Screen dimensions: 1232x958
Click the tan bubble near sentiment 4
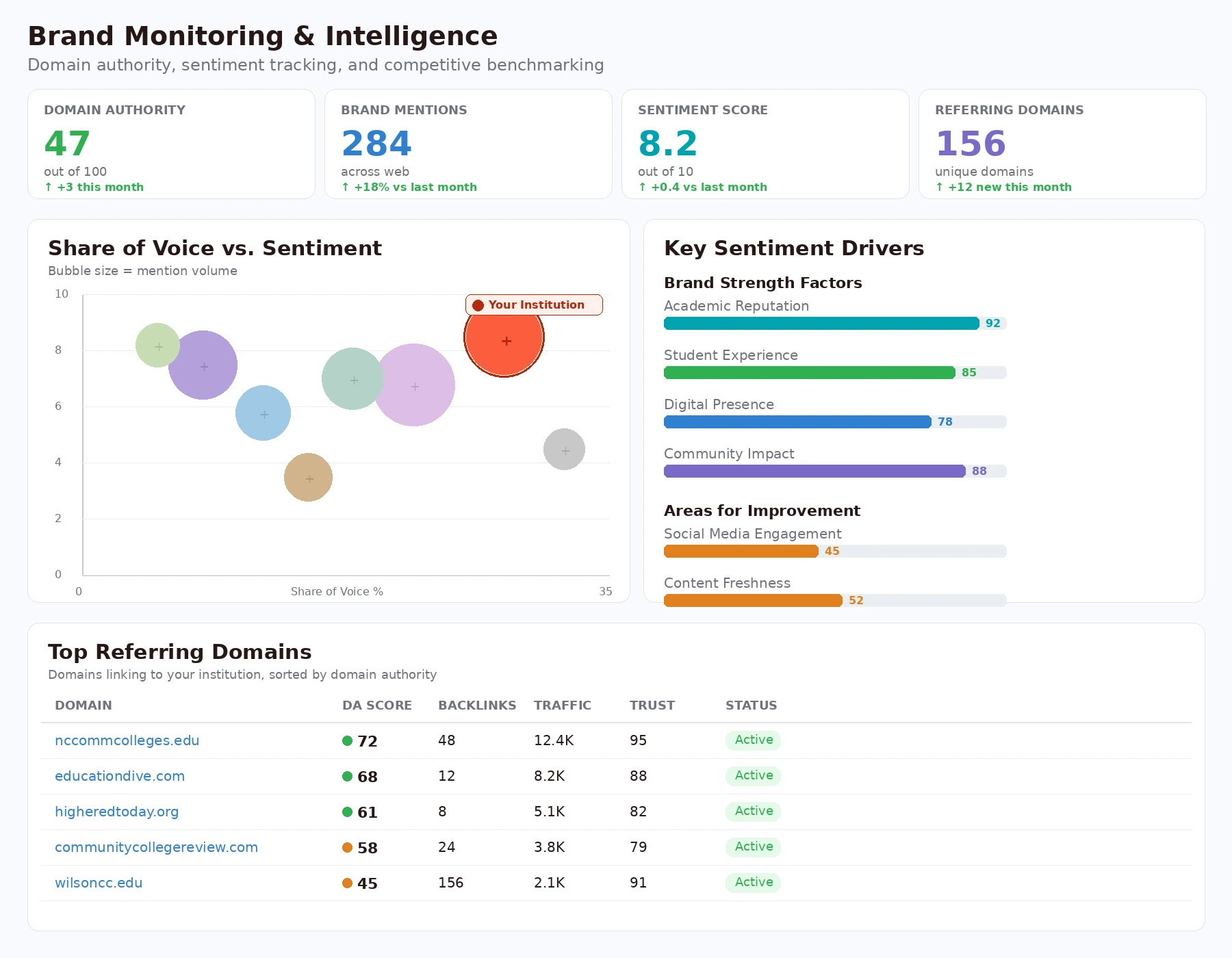tap(308, 478)
